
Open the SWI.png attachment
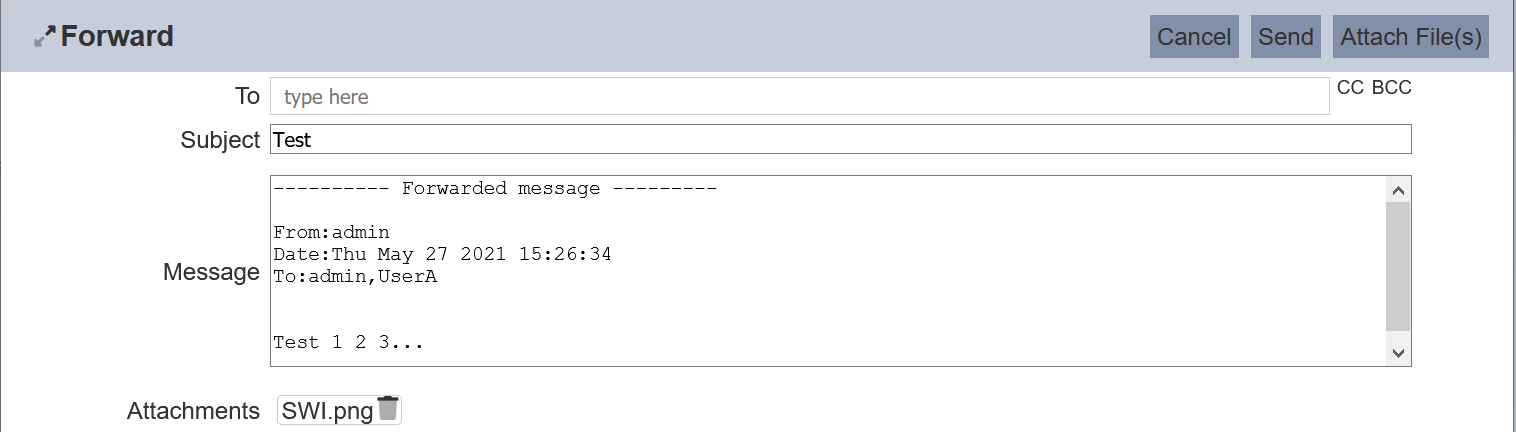[x=327, y=411]
